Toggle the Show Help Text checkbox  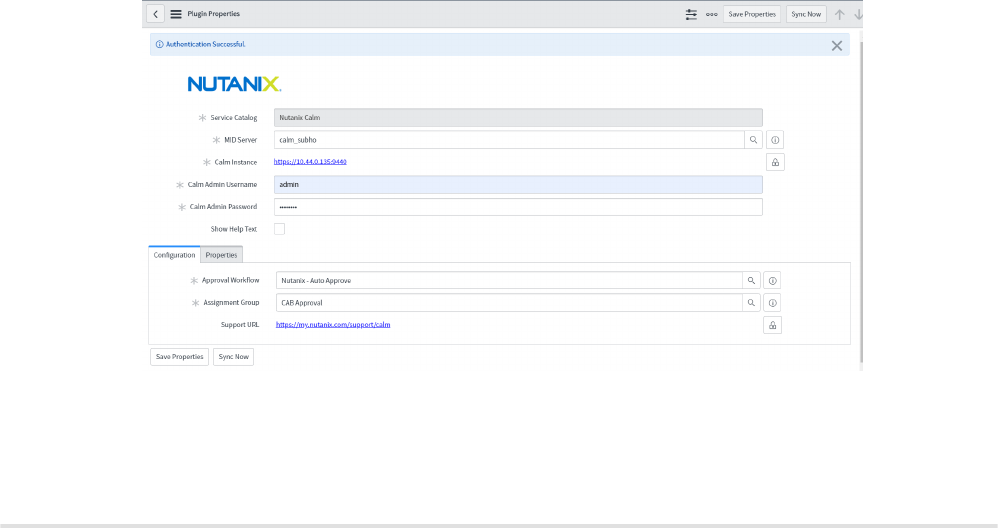point(279,229)
